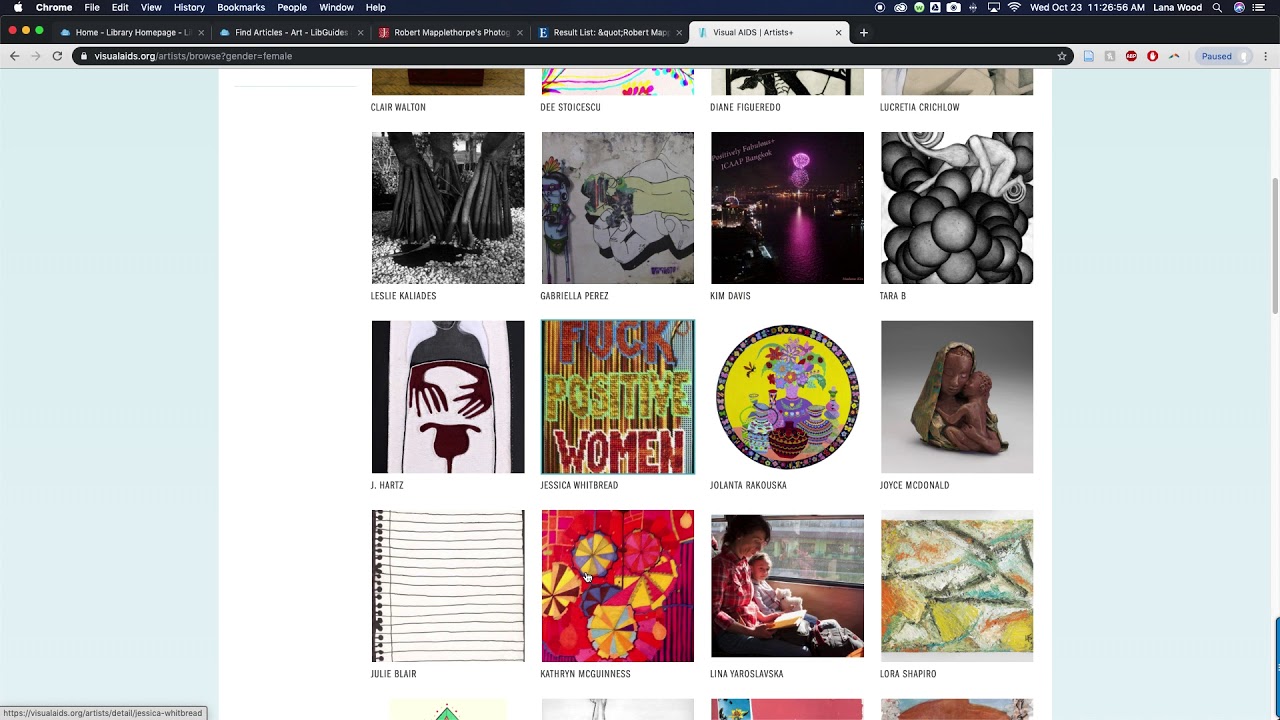Close the Result List tab
1280x720 pixels.
coord(679,32)
